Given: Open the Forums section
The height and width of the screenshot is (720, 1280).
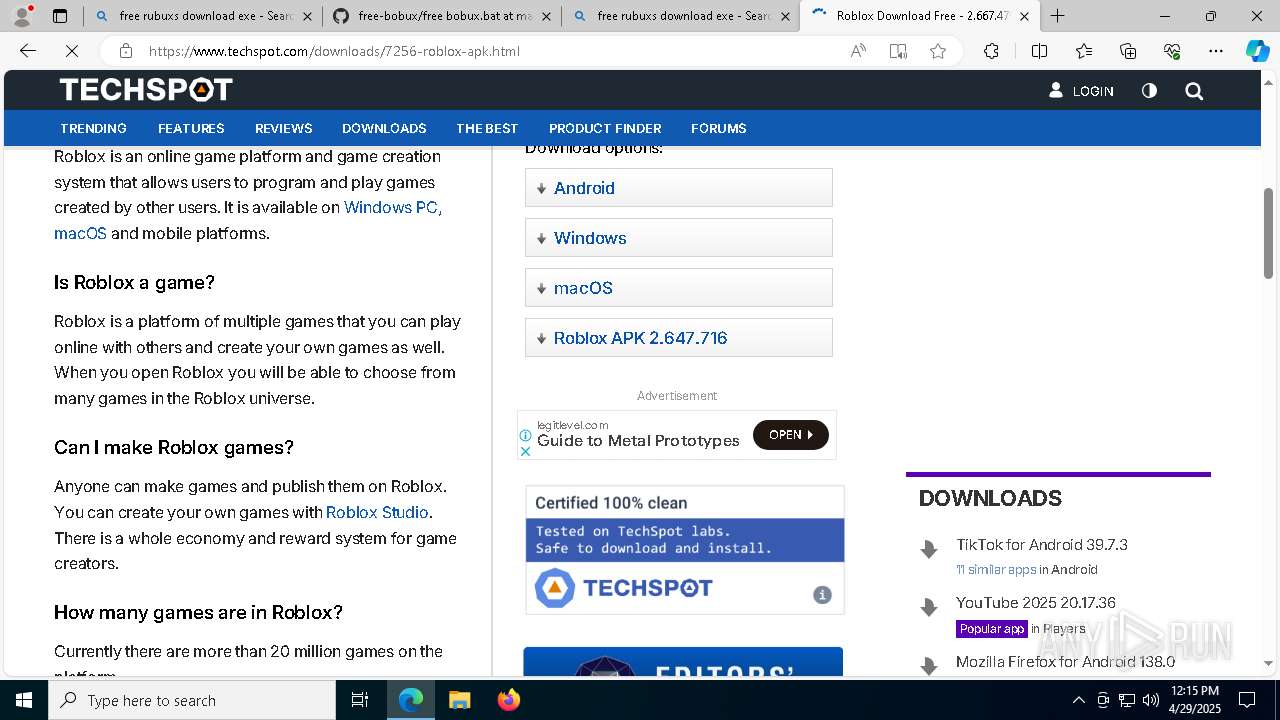Looking at the screenshot, I should click(x=719, y=128).
